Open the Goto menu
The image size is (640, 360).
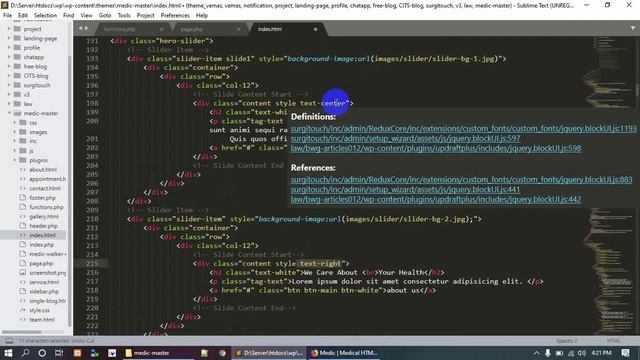[x=105, y=15]
